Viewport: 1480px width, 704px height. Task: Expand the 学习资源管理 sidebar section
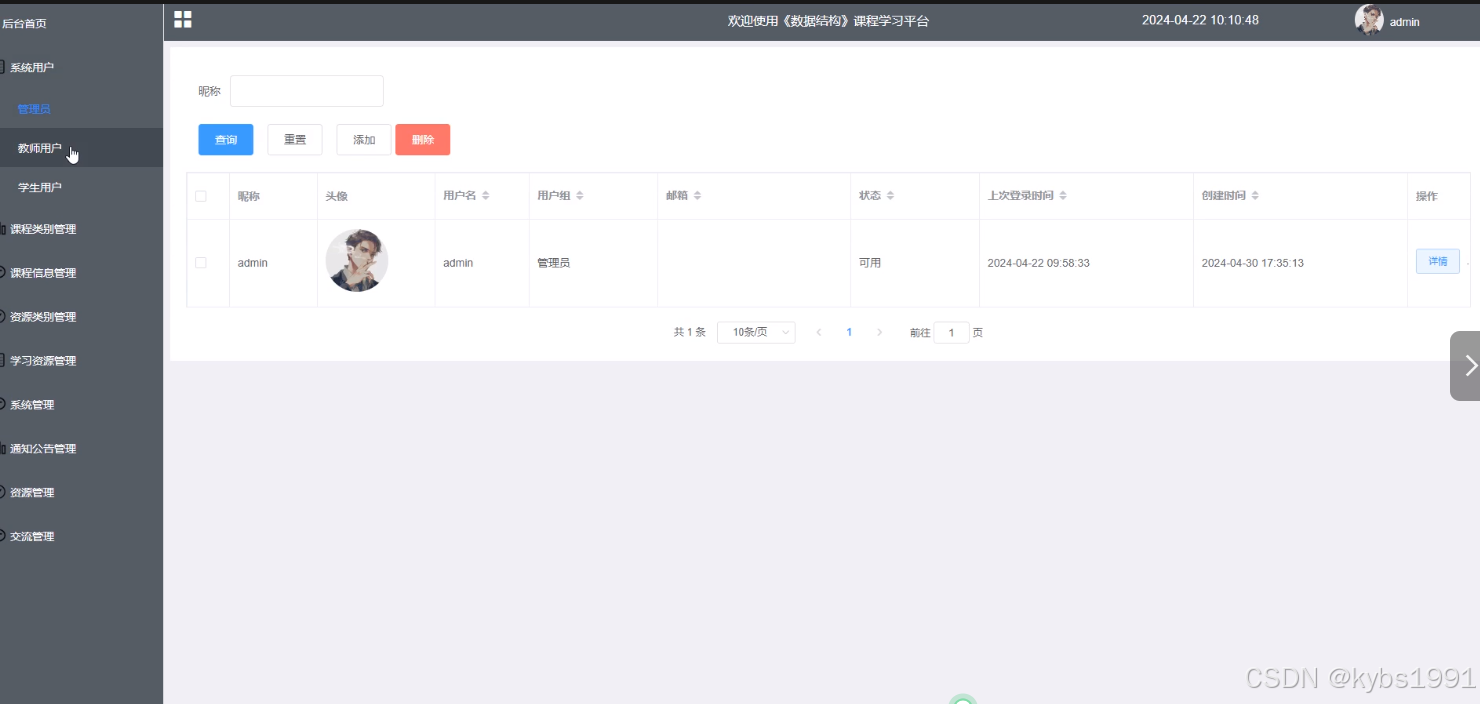tap(81, 361)
